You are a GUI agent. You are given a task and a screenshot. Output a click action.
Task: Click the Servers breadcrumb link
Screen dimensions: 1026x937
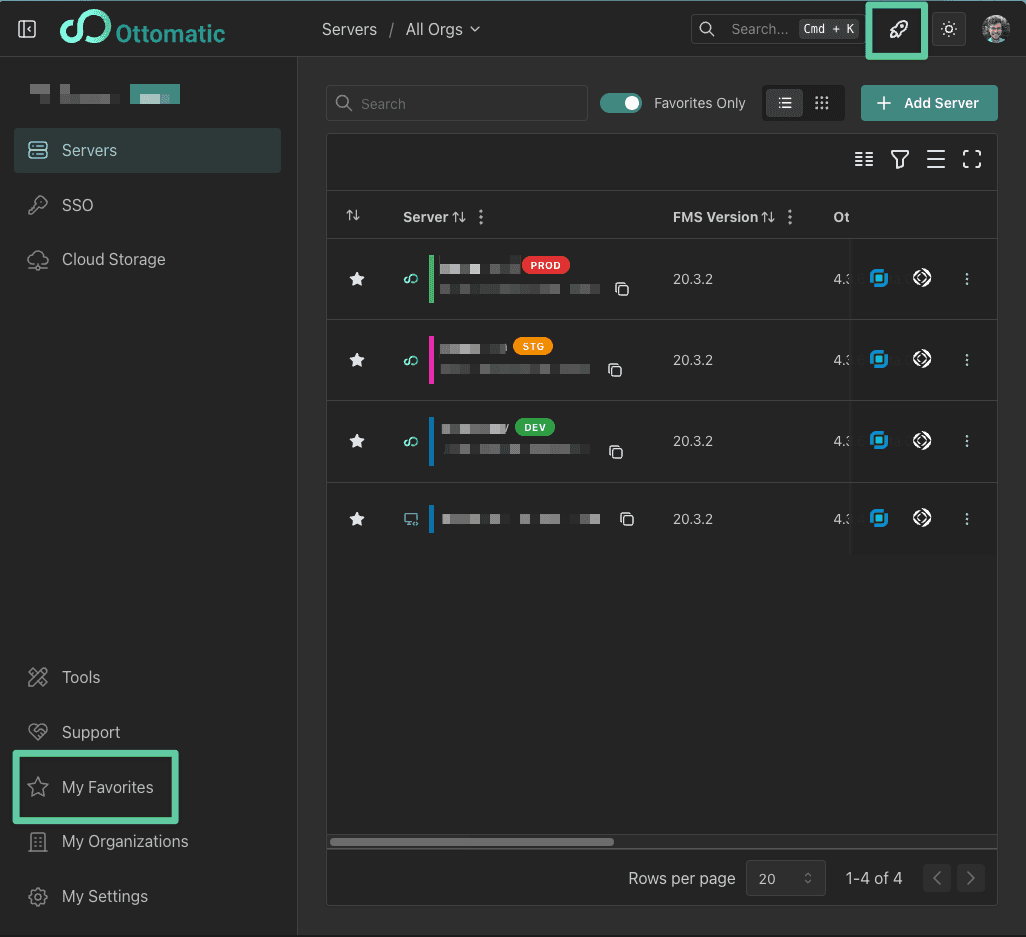coord(349,30)
